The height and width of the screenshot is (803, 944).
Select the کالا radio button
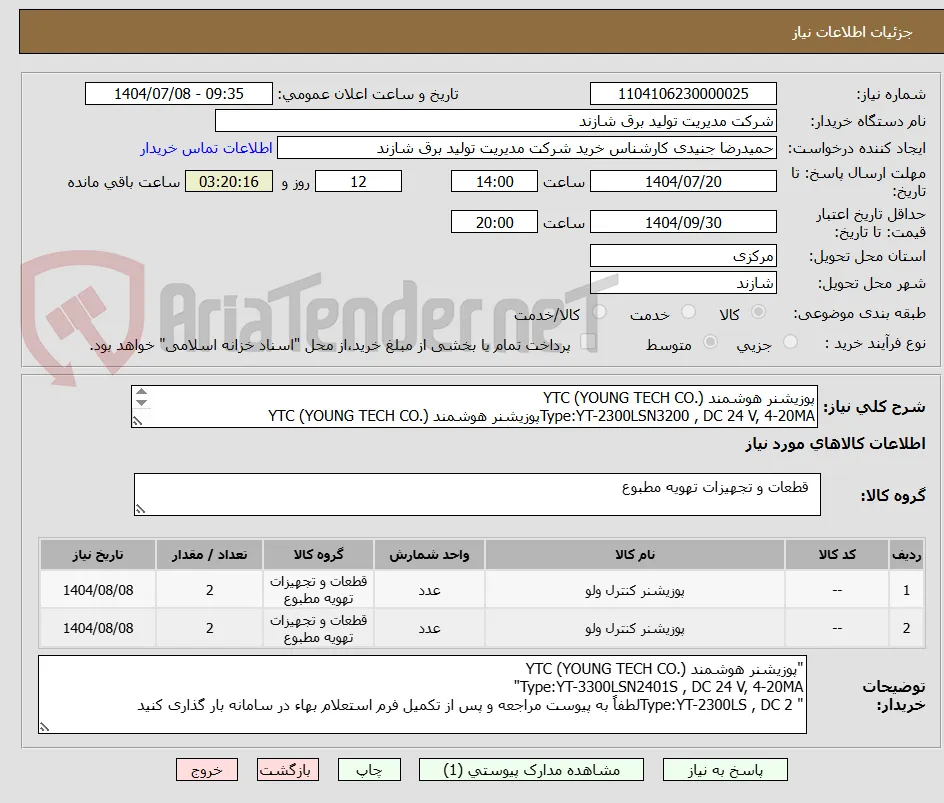pos(759,312)
